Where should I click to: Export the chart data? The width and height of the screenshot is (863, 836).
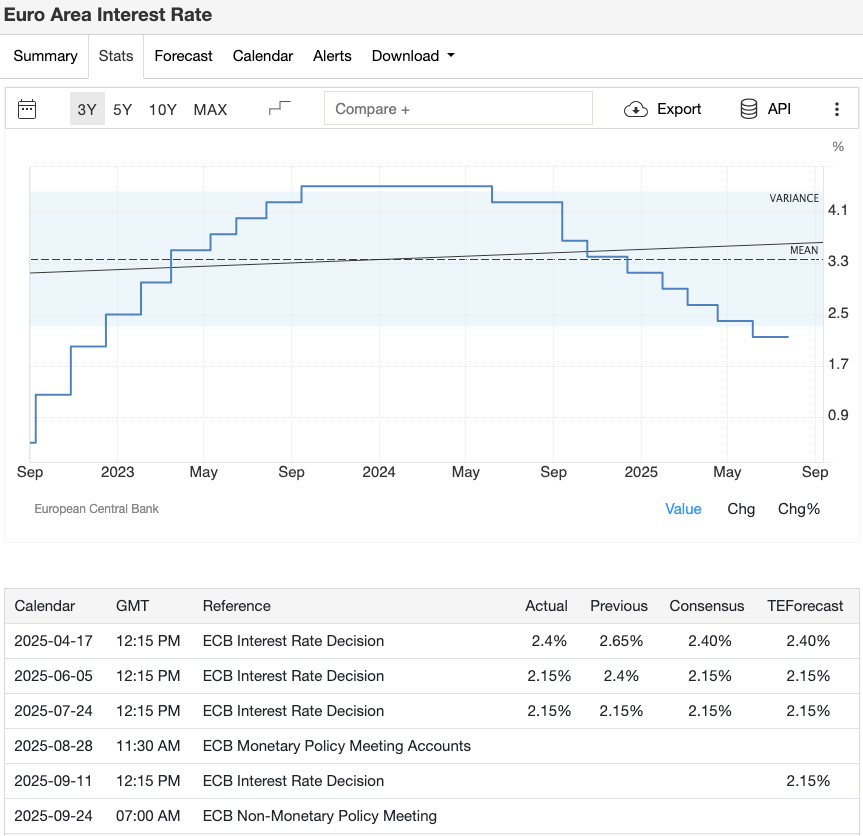click(x=662, y=108)
